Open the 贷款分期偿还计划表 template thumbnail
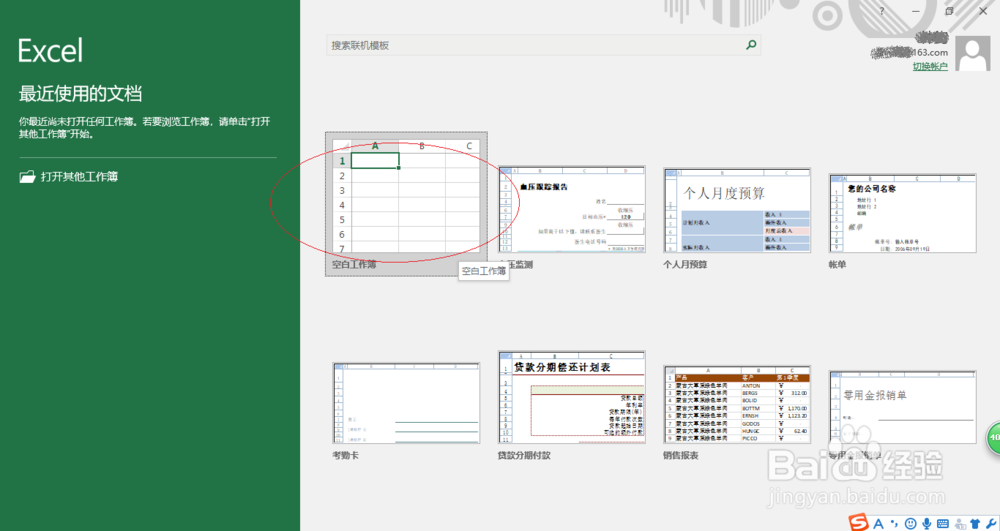The width and height of the screenshot is (1000, 531). [572, 396]
